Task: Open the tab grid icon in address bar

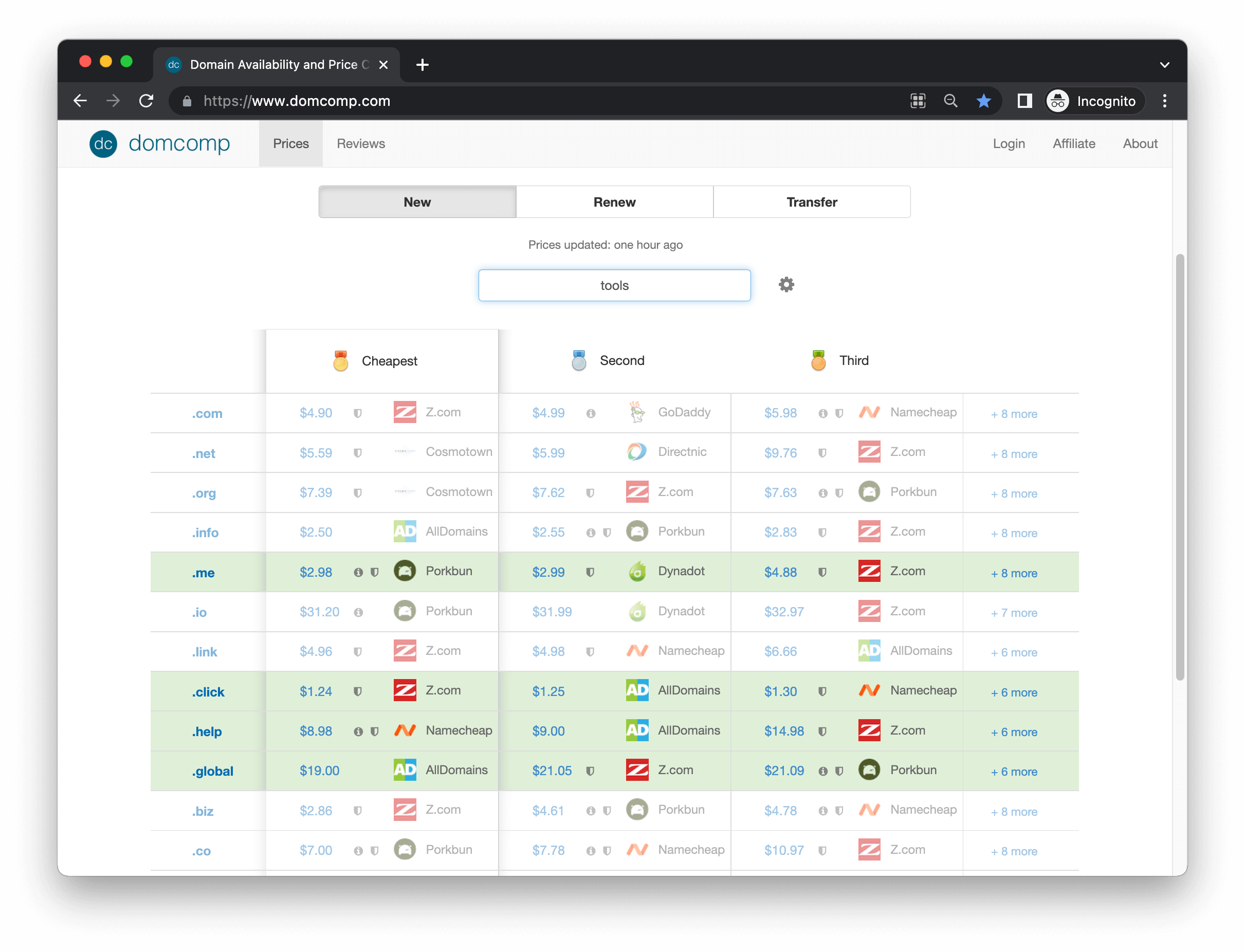Action: [918, 101]
